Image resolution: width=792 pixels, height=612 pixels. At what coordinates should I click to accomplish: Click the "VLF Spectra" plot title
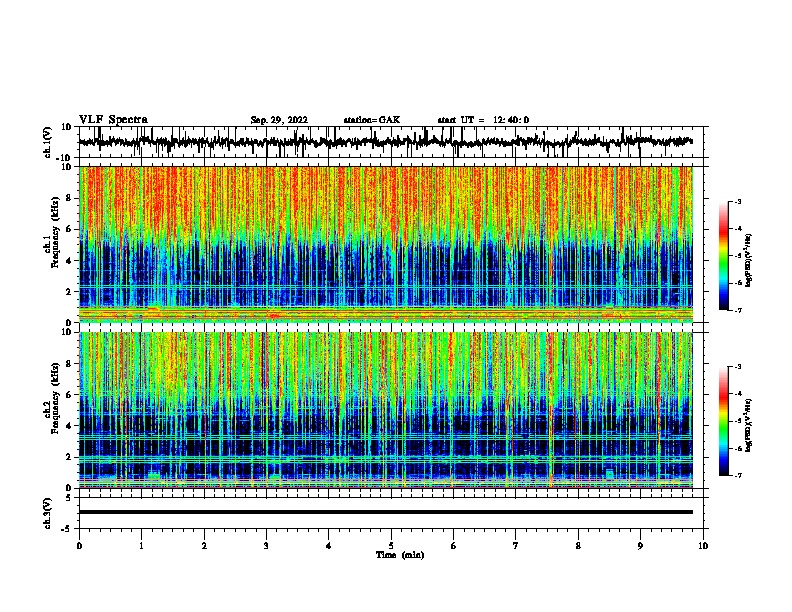click(113, 120)
